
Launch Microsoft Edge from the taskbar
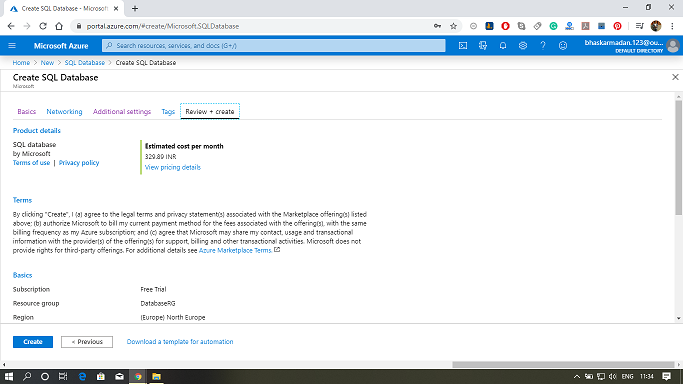click(82, 377)
